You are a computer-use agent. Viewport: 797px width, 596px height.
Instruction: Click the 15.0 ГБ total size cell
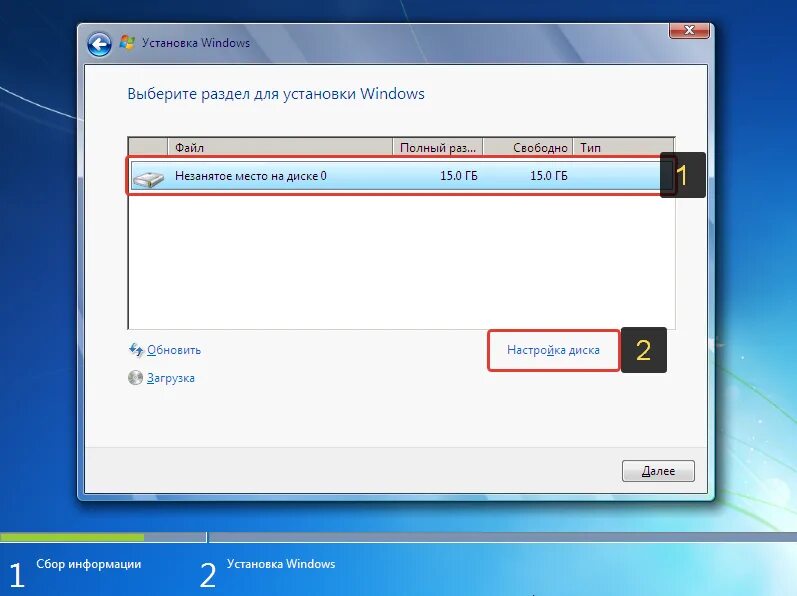(x=458, y=176)
